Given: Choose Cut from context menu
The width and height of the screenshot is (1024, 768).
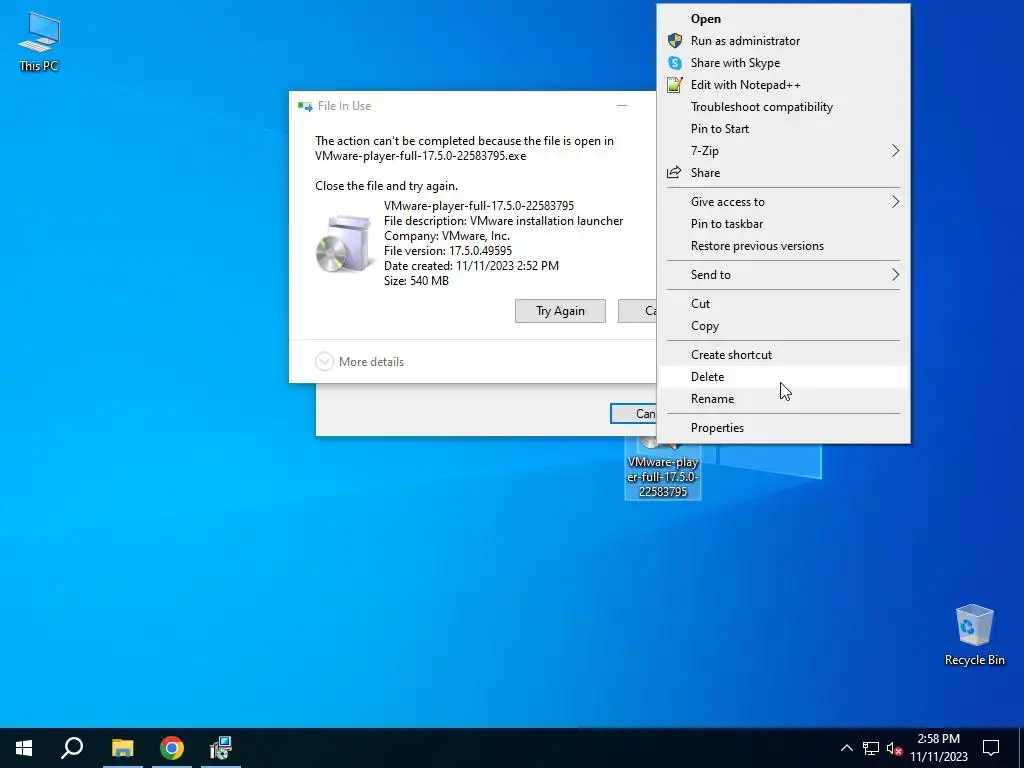Looking at the screenshot, I should point(783,304).
